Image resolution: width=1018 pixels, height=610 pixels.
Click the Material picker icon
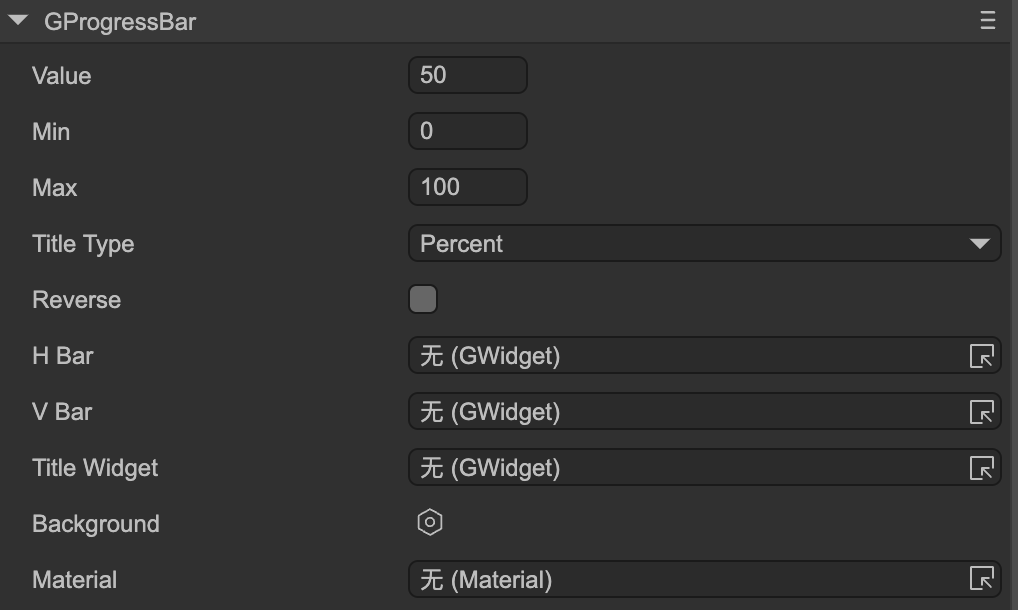click(x=982, y=579)
